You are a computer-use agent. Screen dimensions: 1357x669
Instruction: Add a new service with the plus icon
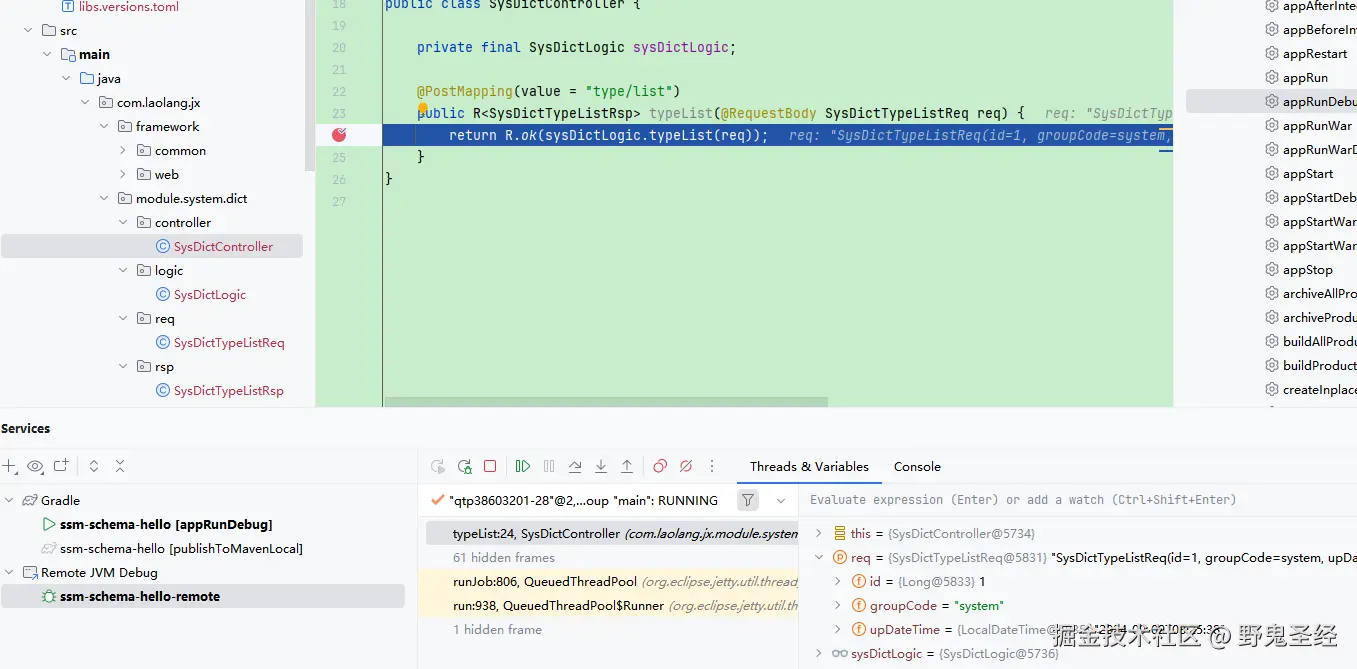[9, 466]
